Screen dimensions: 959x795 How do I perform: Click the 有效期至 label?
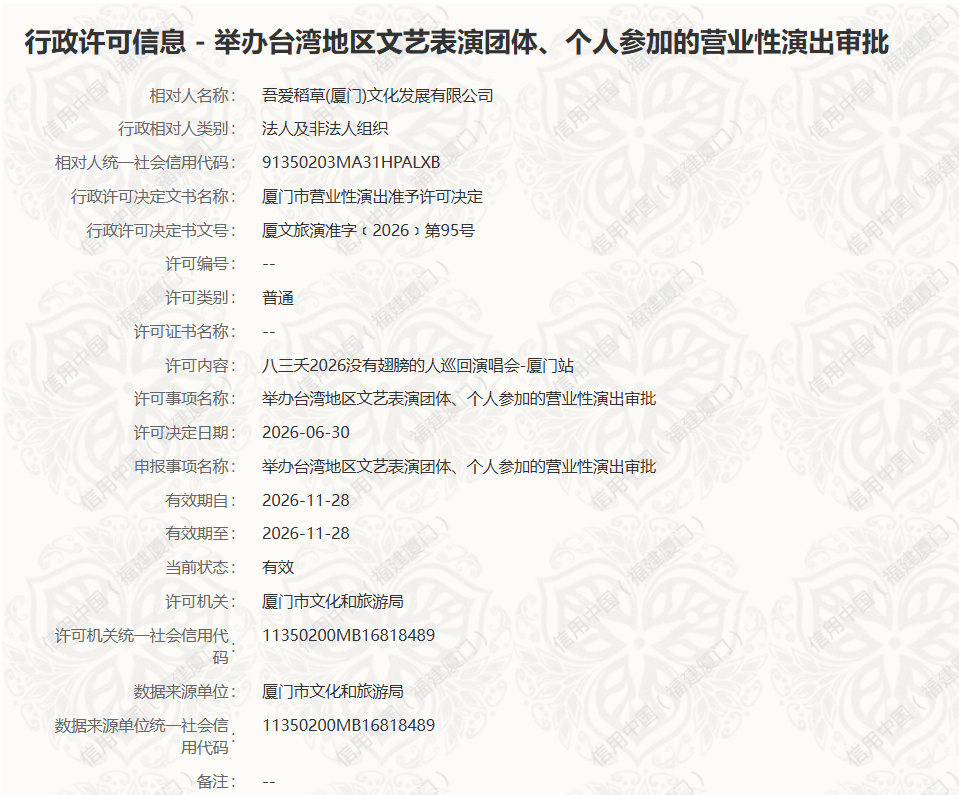tap(201, 533)
